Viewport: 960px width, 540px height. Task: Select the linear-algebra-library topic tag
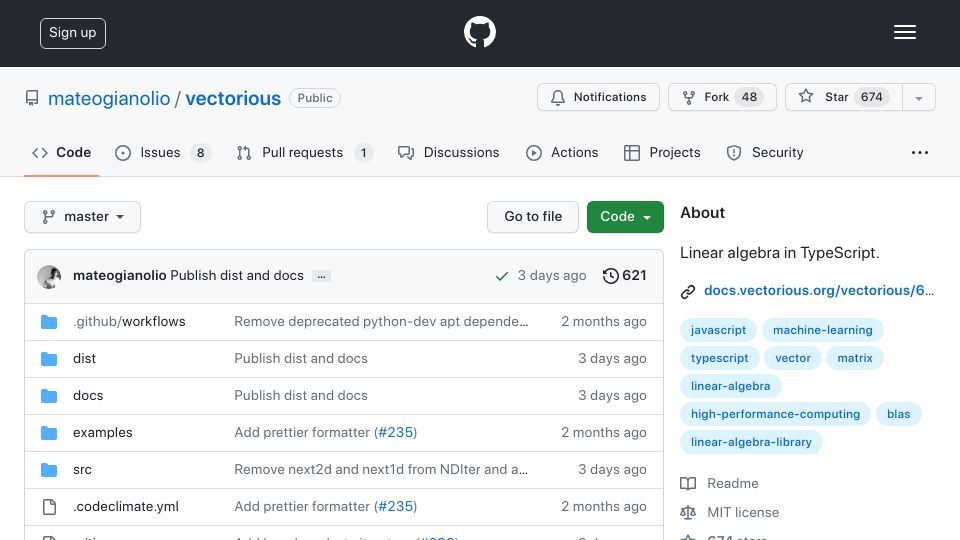click(x=751, y=443)
